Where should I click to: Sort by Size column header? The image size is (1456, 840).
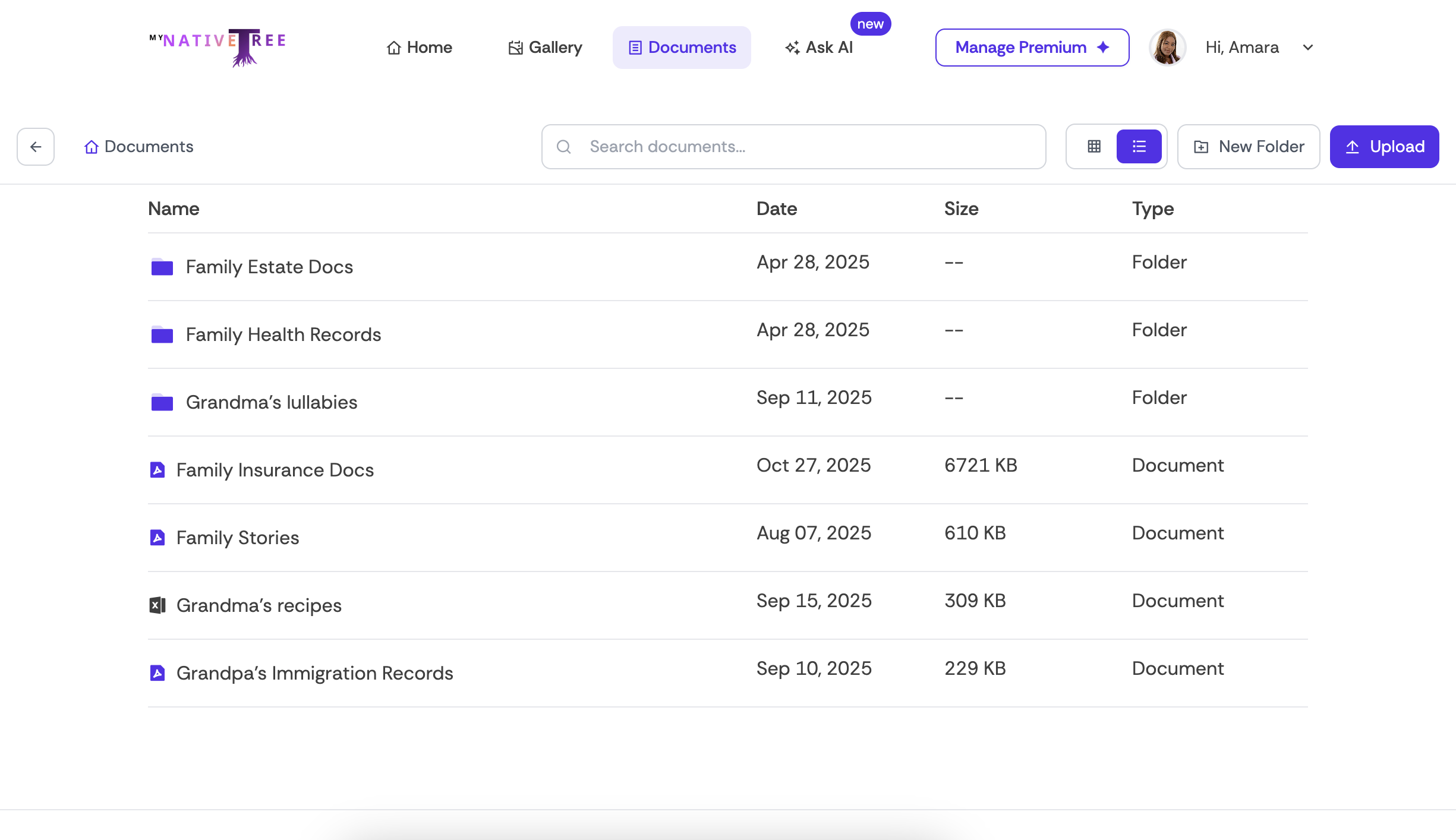[961, 209]
